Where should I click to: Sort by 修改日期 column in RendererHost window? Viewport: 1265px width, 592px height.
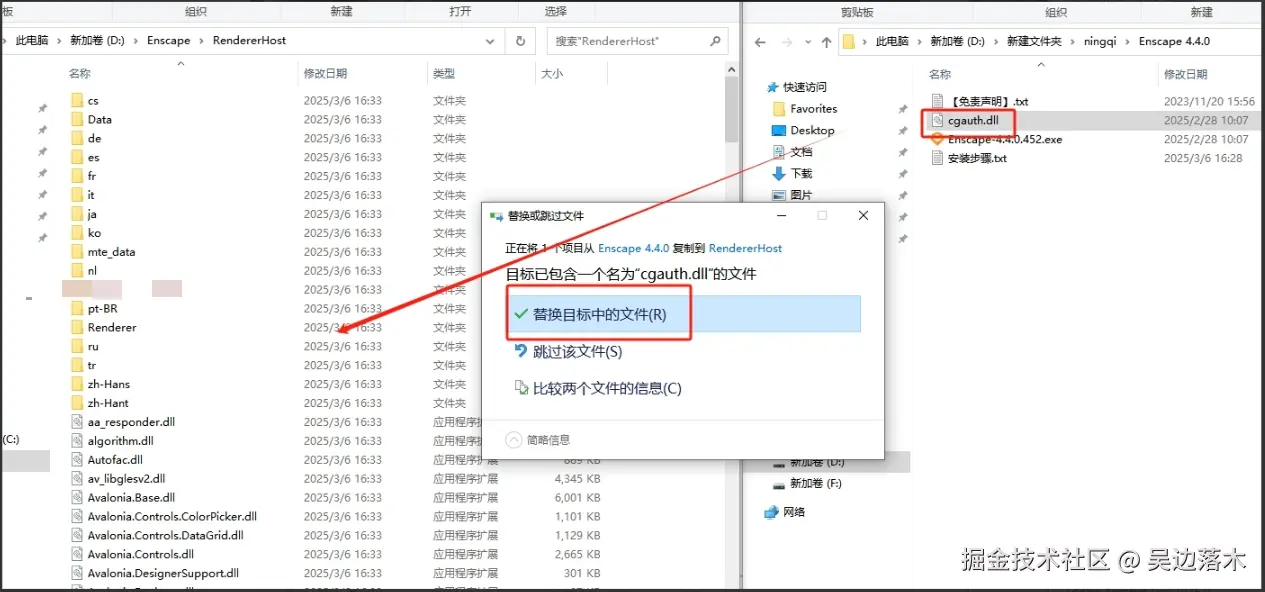tap(326, 74)
